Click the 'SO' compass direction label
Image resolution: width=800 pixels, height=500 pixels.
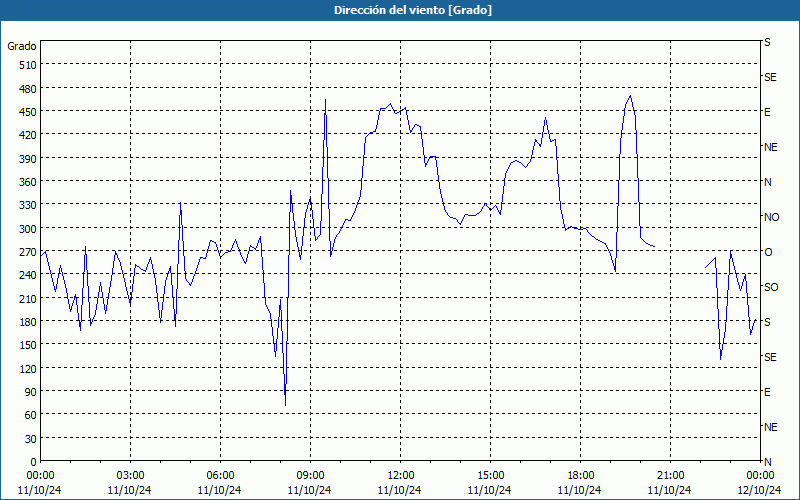771,287
